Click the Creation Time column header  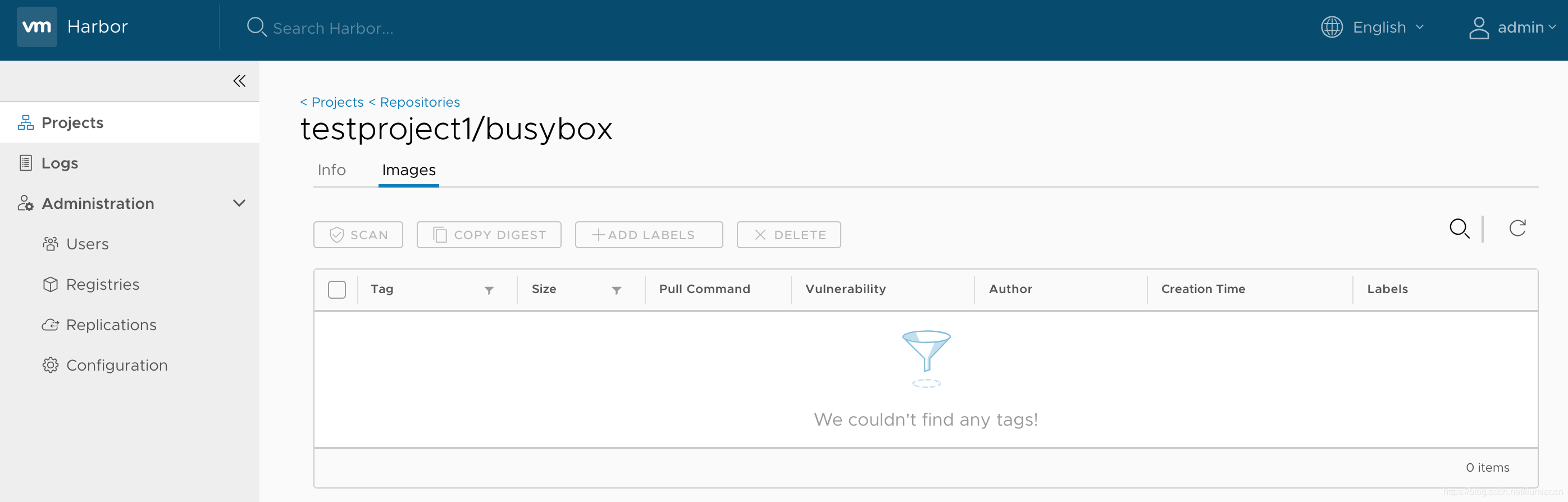1204,290
